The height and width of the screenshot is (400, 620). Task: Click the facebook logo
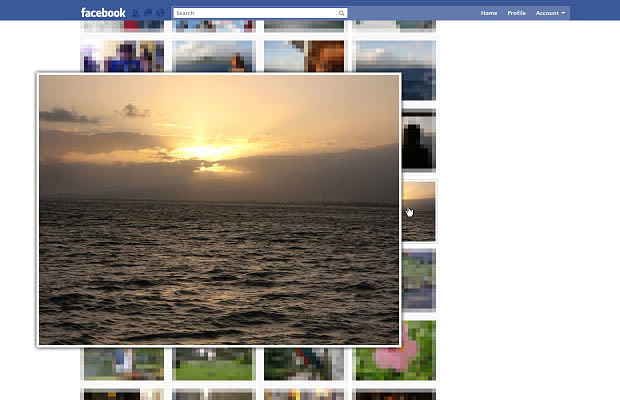pos(103,13)
